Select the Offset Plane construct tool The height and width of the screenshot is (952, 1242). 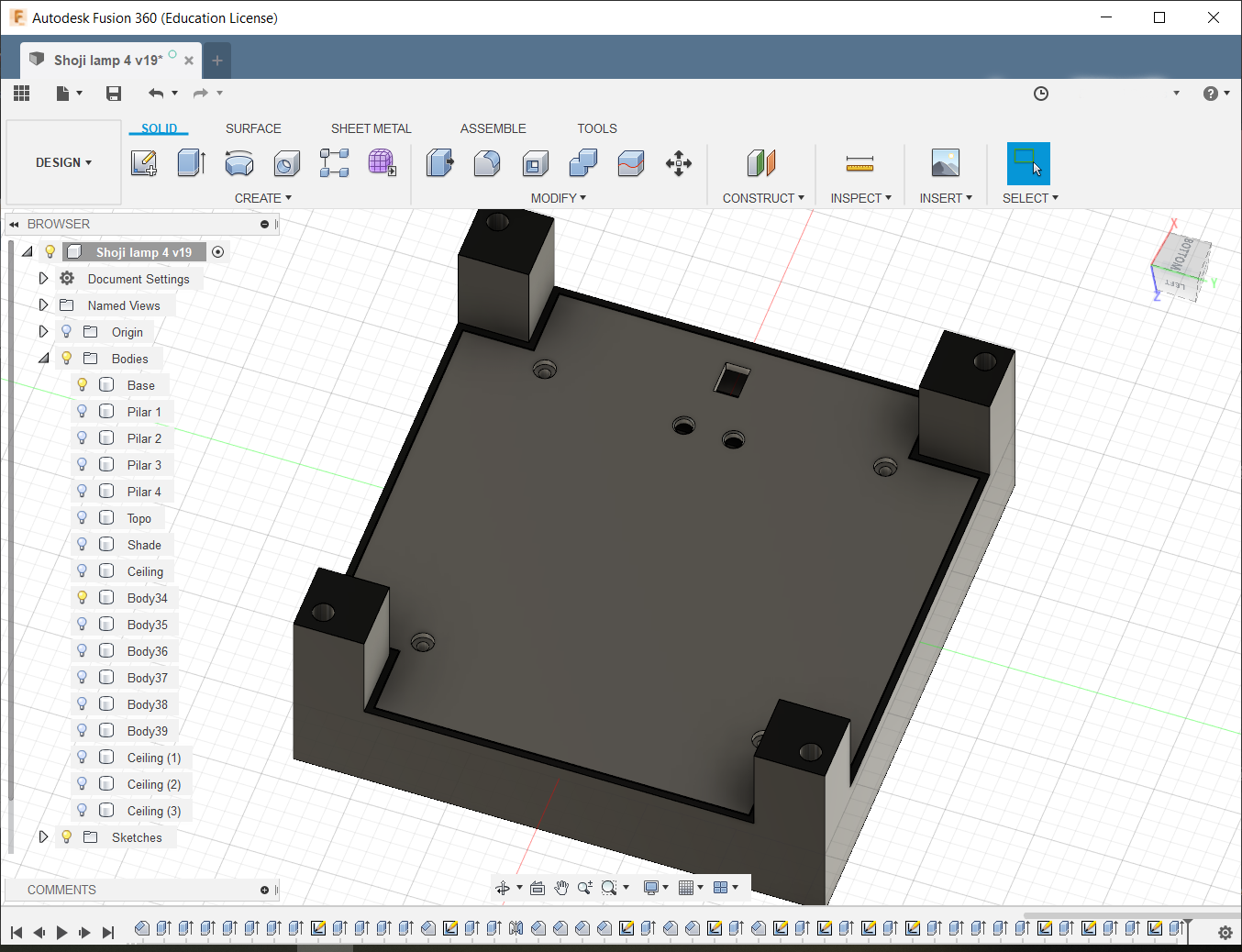coord(761,163)
